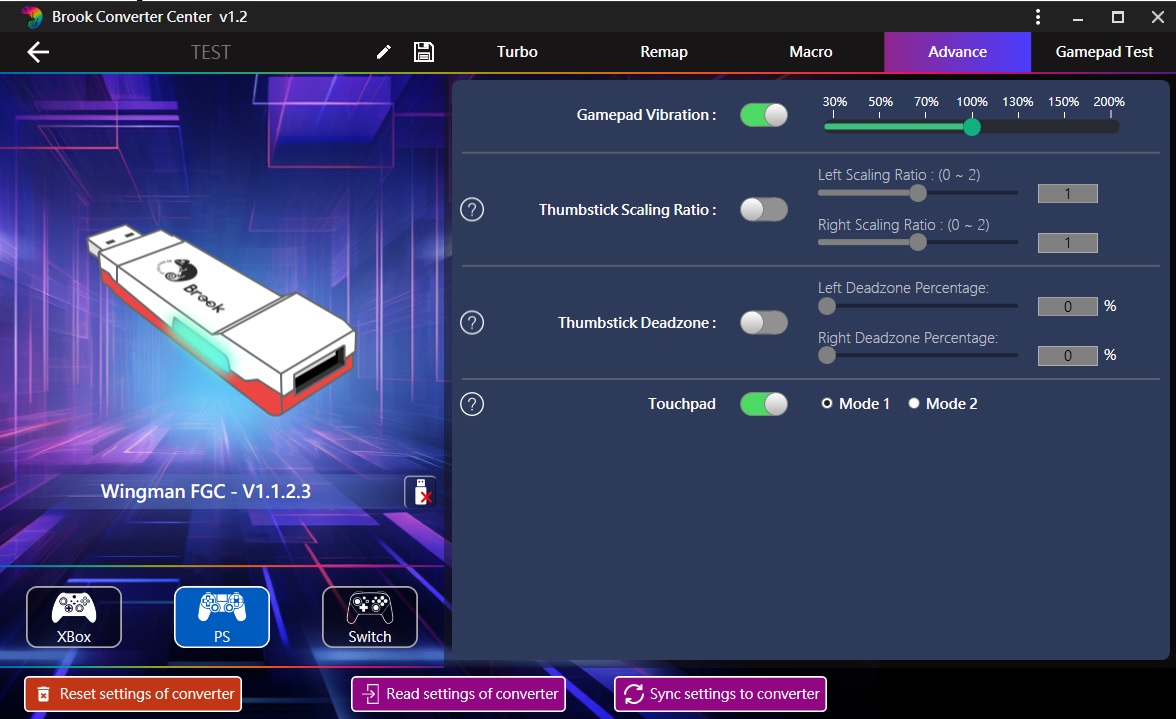
Task: Select the PS controller platform
Action: click(222, 617)
